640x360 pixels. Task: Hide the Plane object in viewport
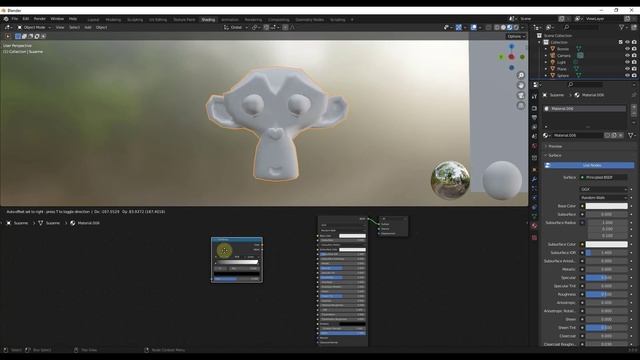627,69
